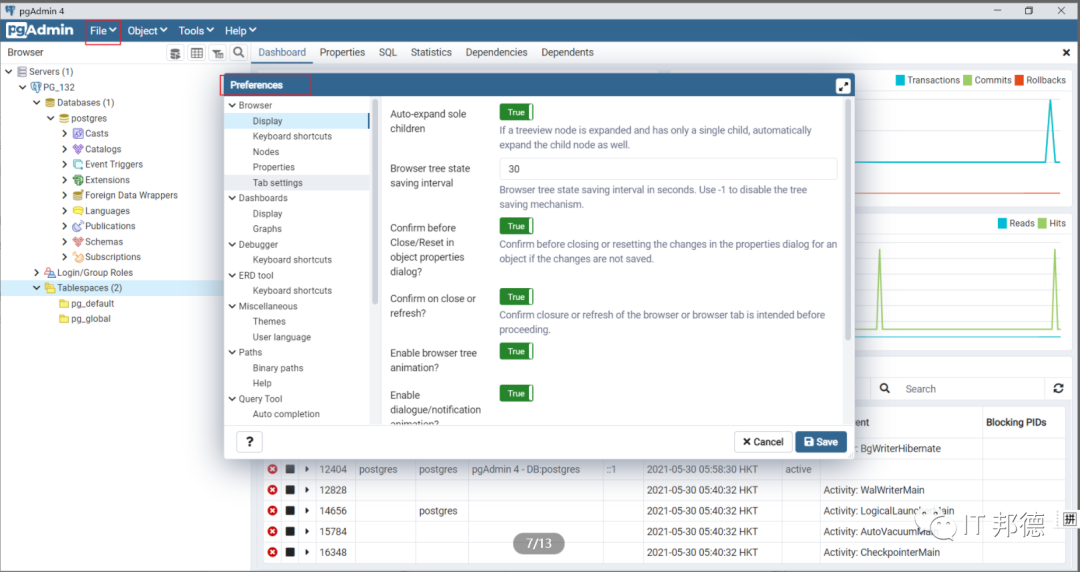The height and width of the screenshot is (572, 1080).
Task: Terminate session for PID 16348
Action: pyautogui.click(x=273, y=552)
